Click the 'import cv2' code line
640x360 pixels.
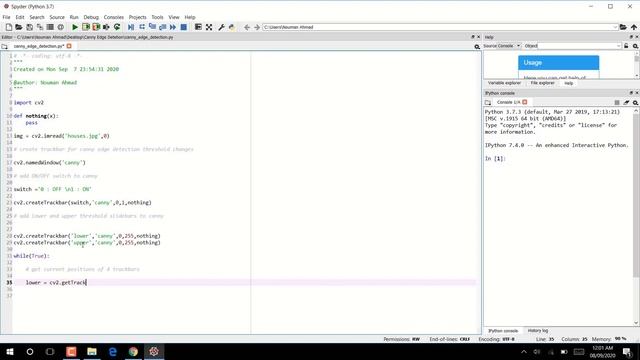coord(29,102)
